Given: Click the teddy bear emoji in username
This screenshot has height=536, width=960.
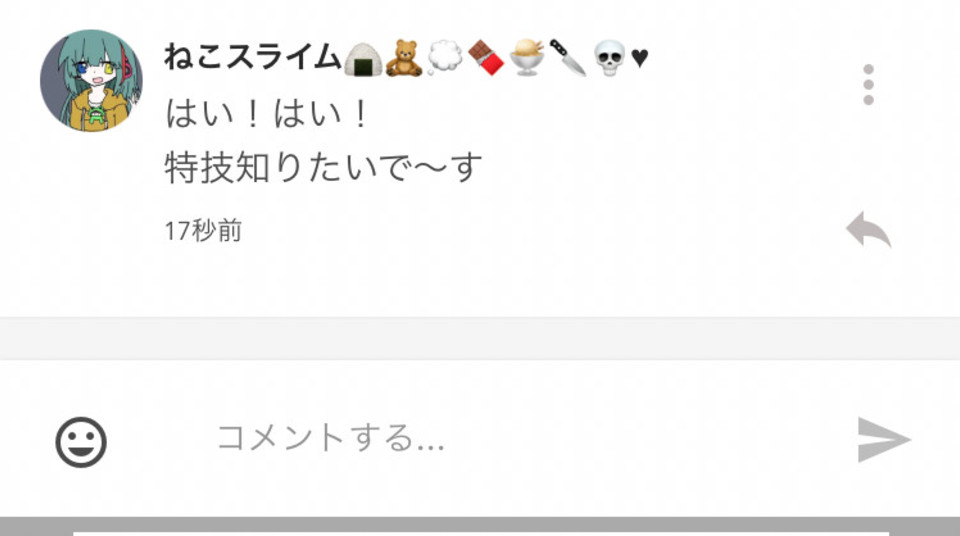Looking at the screenshot, I should (x=404, y=58).
